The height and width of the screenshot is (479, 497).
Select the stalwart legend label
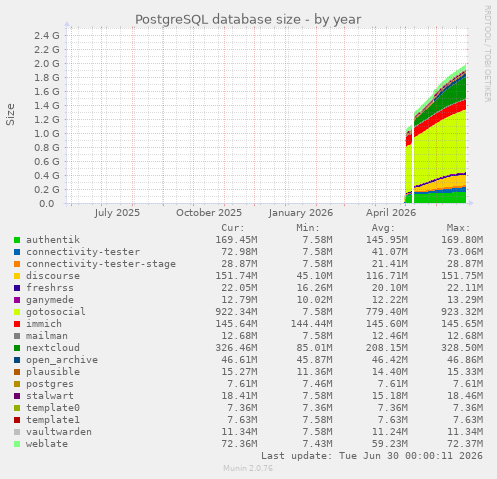coord(50,396)
